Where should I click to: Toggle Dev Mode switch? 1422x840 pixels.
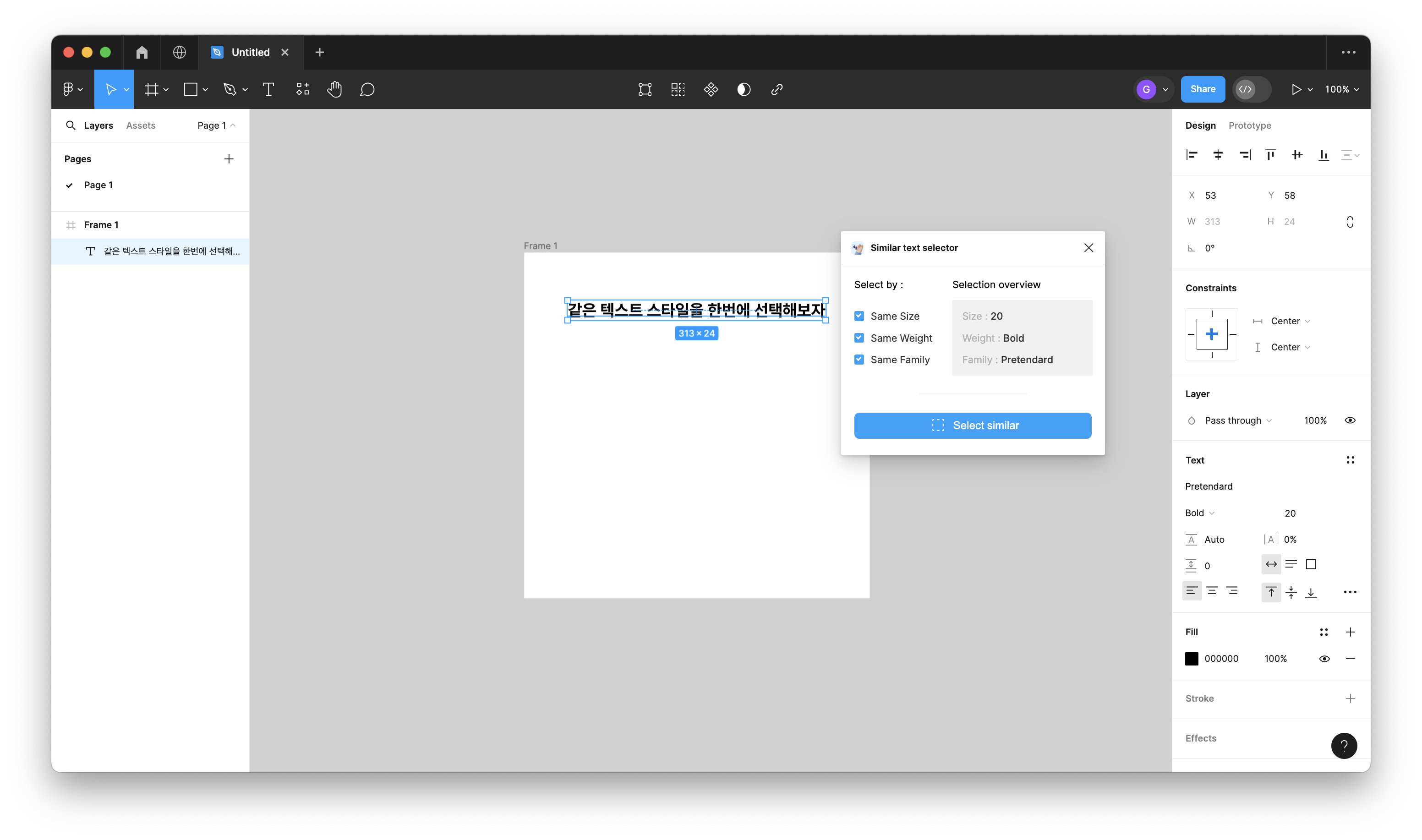(1251, 89)
